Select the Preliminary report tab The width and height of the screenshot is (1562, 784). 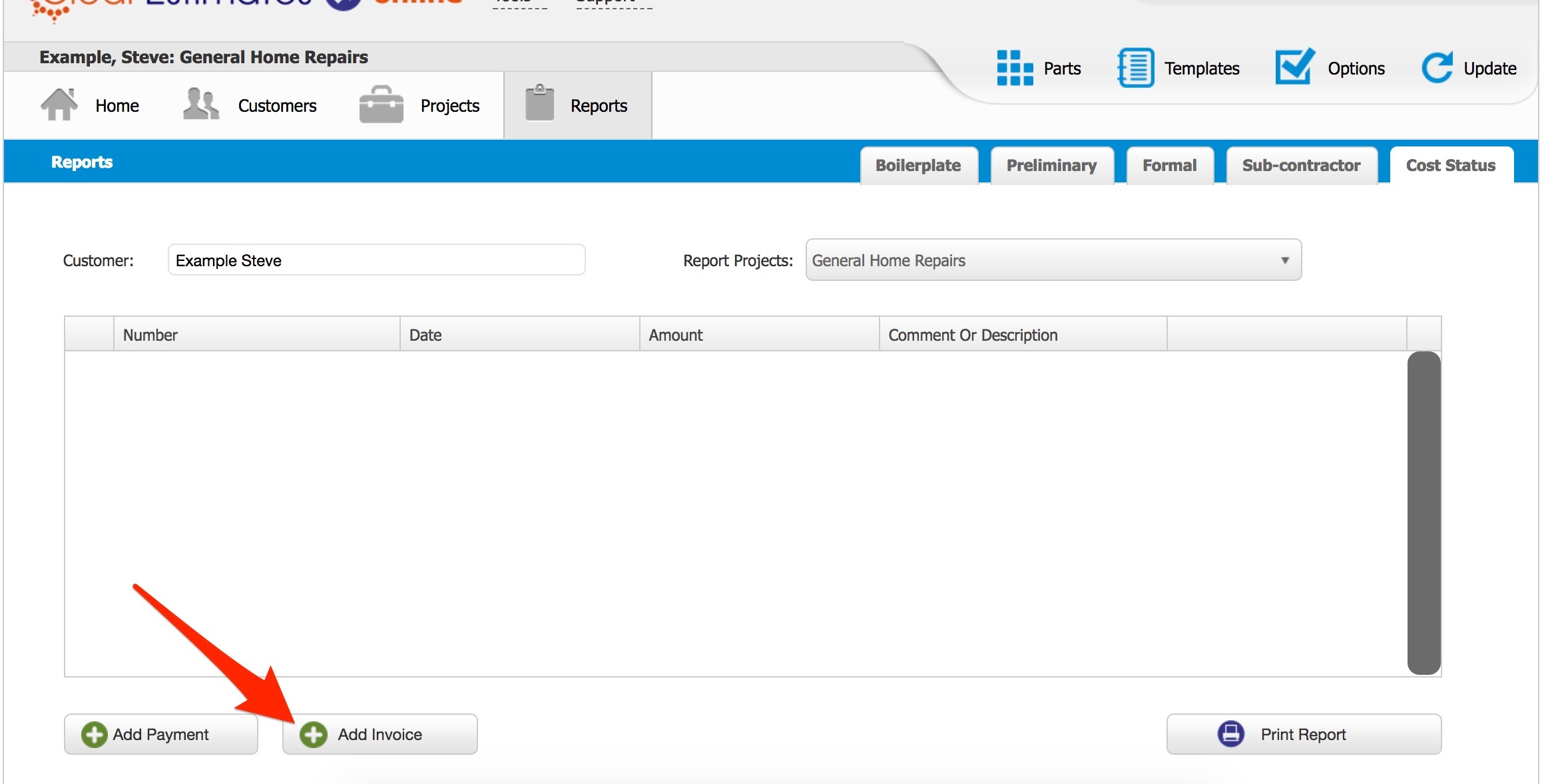pos(1051,166)
